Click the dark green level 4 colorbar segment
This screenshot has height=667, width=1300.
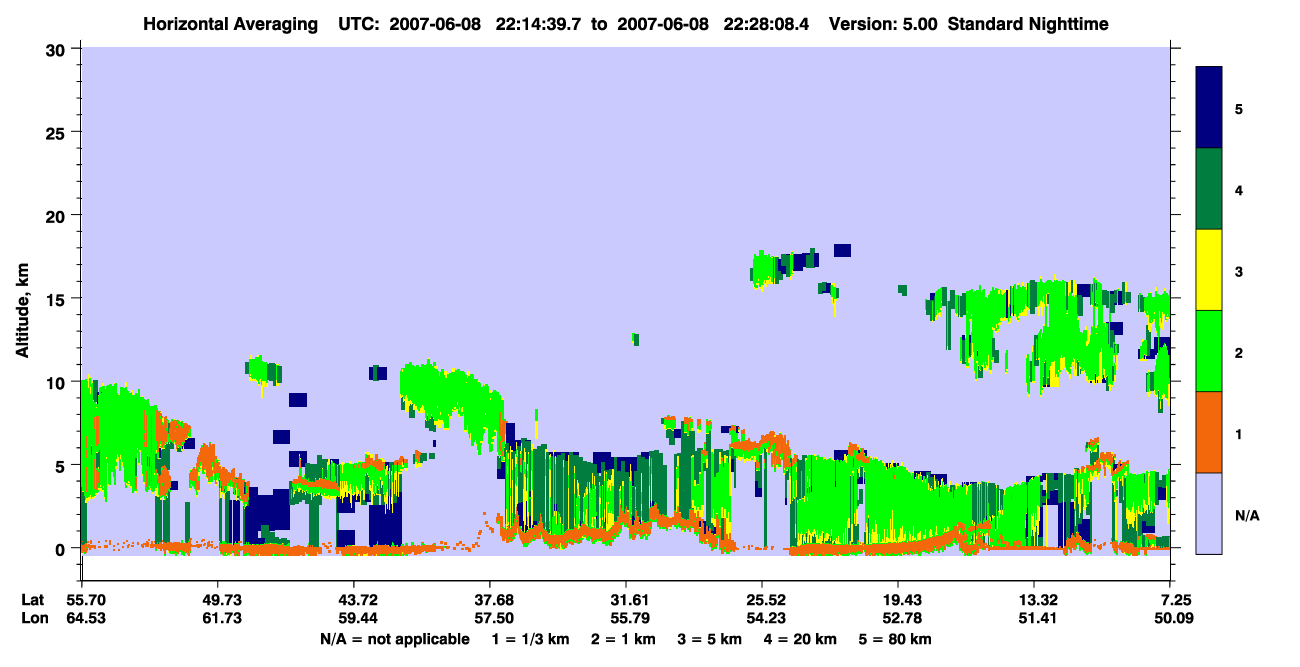1209,189
